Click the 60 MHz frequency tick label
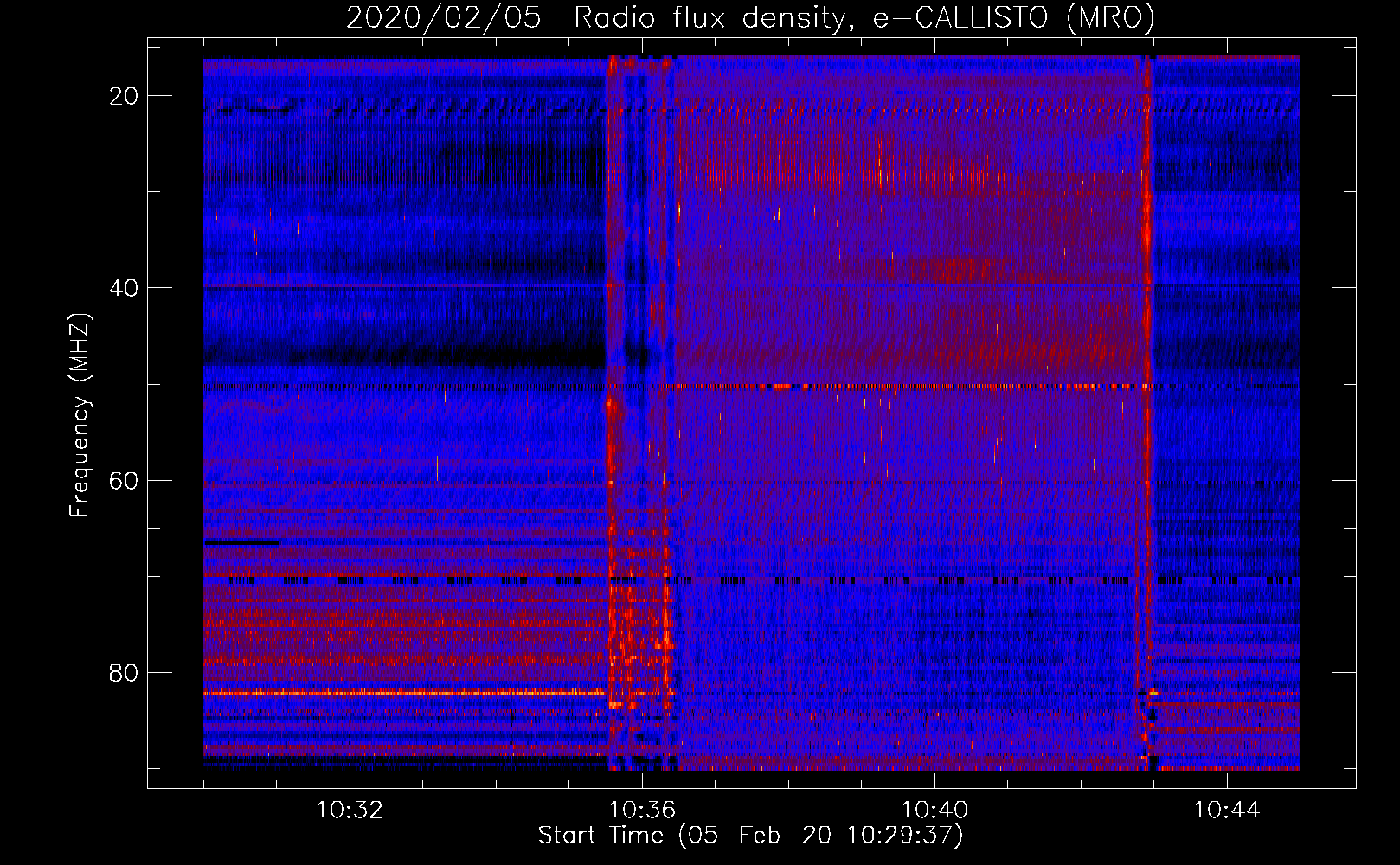This screenshot has width=1400, height=865. click(124, 481)
